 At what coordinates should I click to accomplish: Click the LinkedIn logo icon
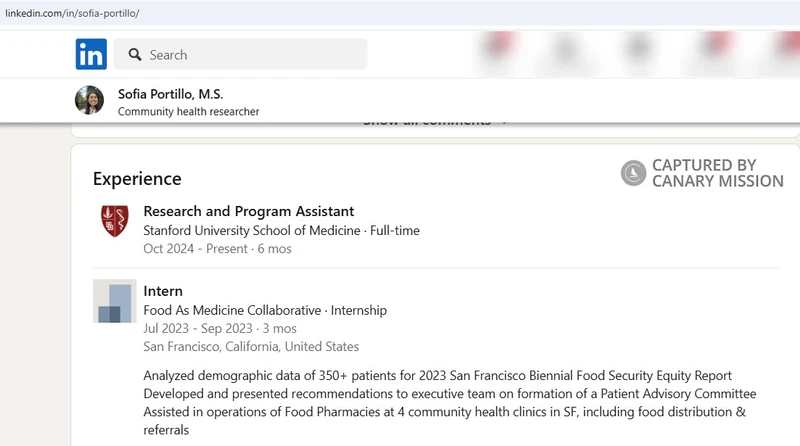91,54
